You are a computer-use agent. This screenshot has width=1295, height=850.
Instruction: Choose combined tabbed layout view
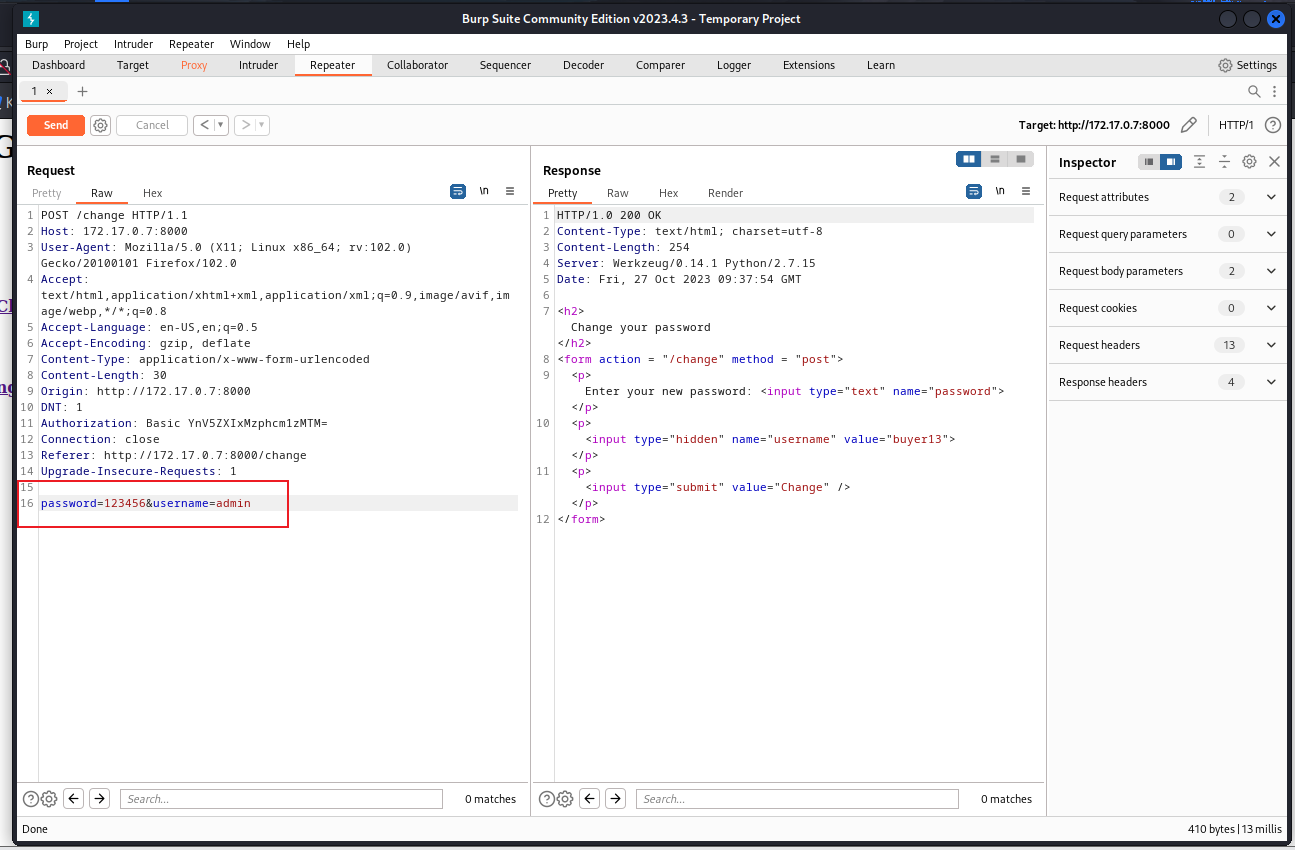1021,159
